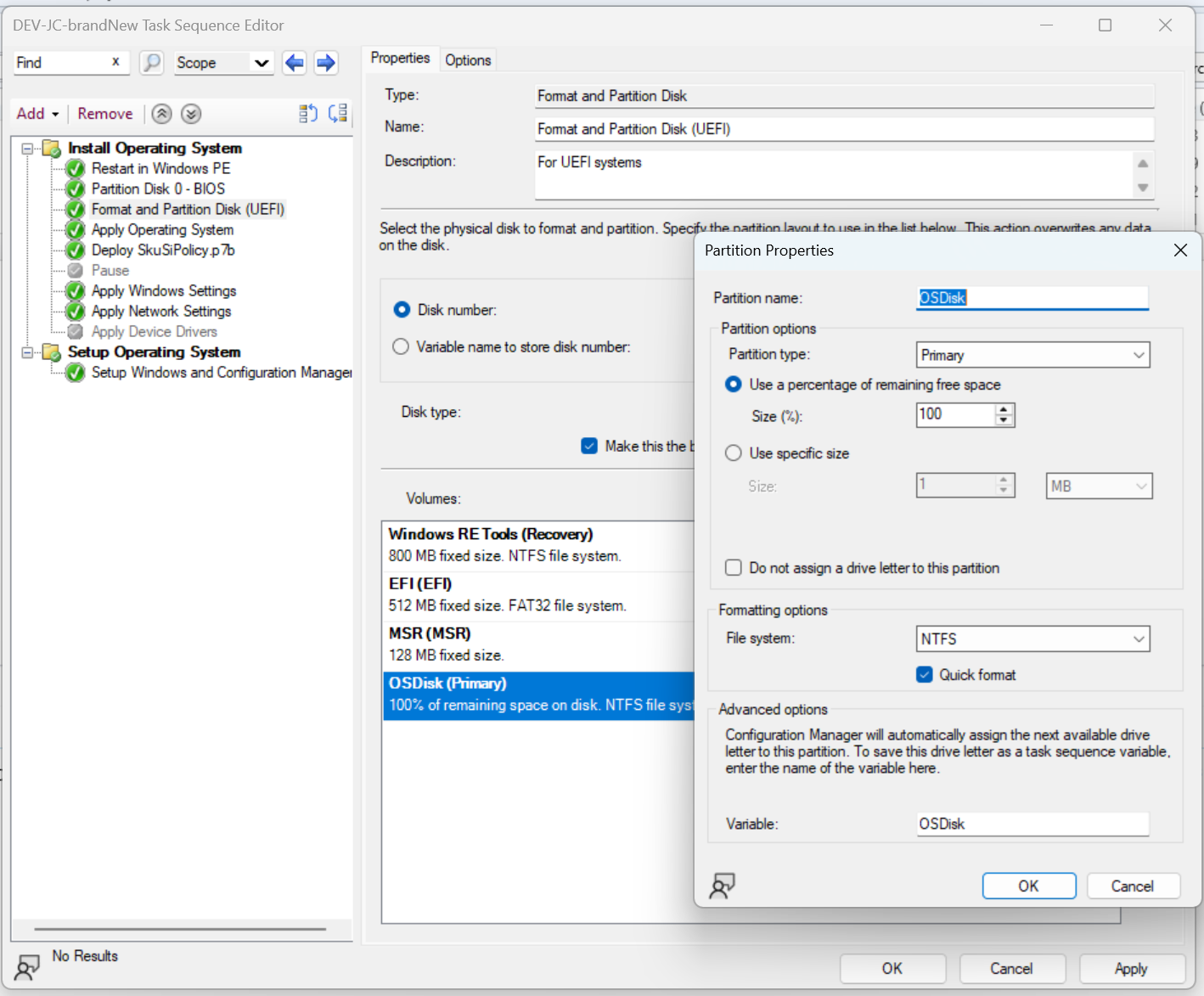Click the move down chevron icon

pyautogui.click(x=191, y=114)
